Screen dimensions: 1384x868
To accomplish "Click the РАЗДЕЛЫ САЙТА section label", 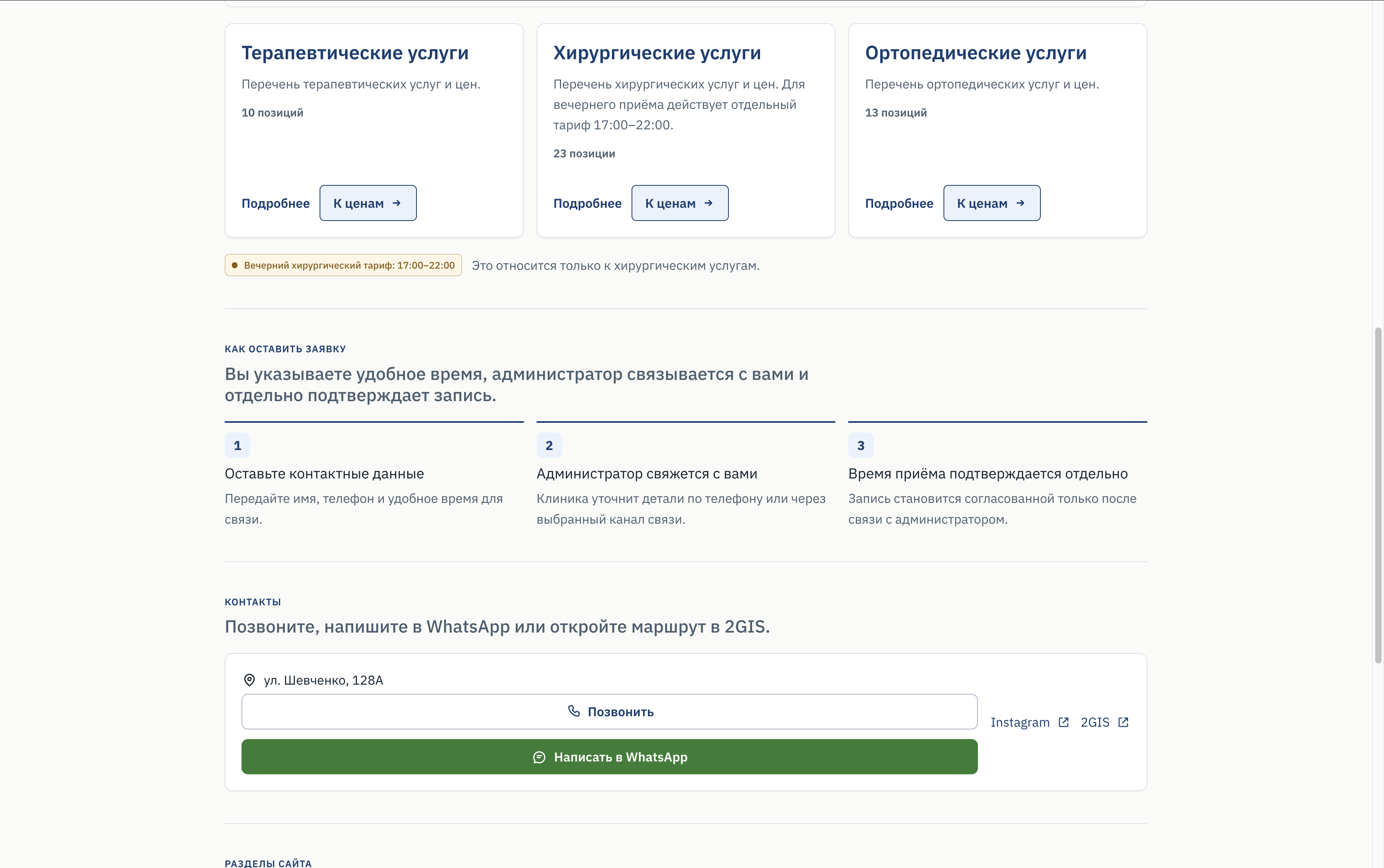I will (x=268, y=864).
